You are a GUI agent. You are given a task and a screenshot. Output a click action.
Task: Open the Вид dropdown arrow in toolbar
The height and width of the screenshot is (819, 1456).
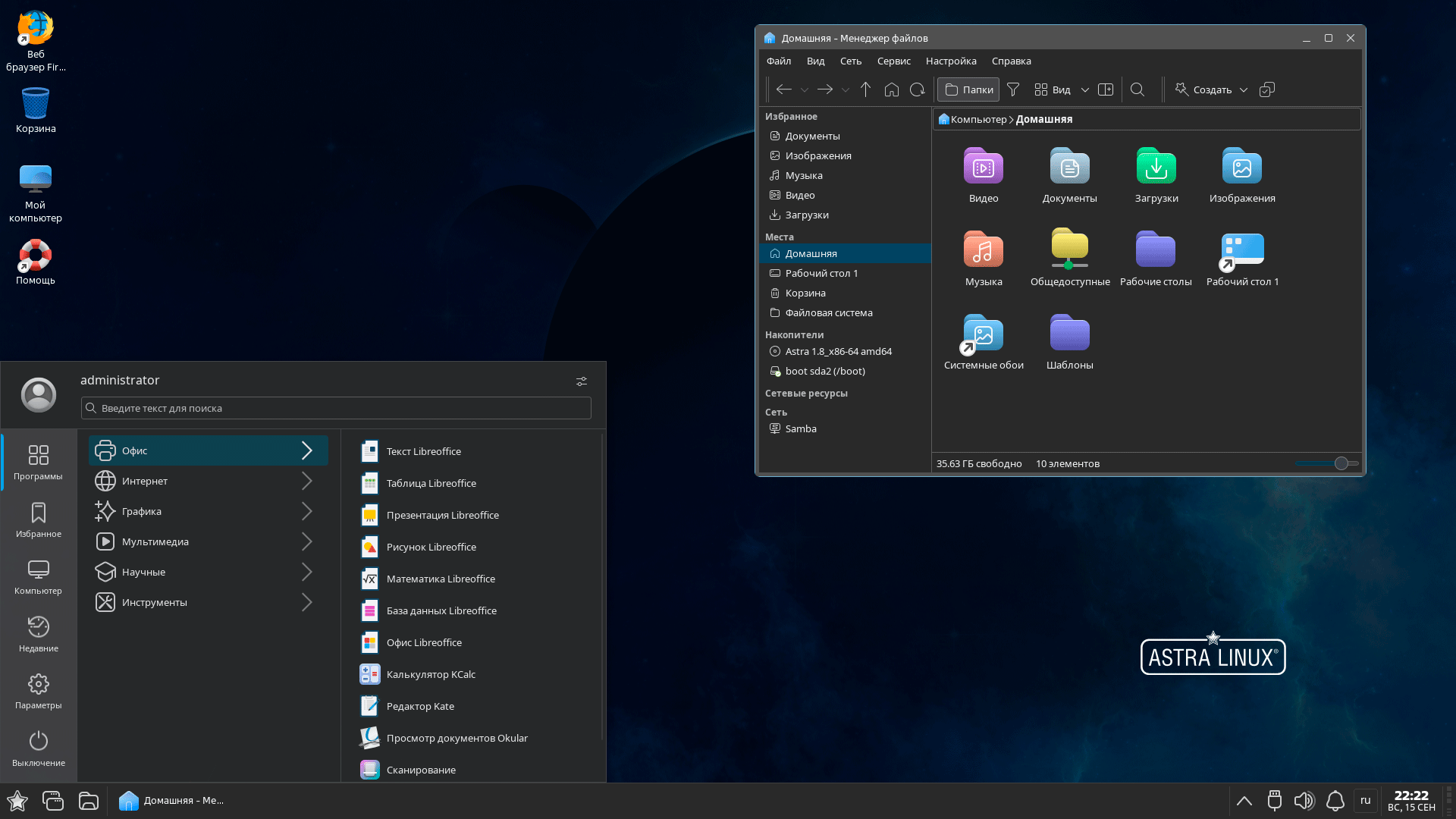click(x=1084, y=89)
